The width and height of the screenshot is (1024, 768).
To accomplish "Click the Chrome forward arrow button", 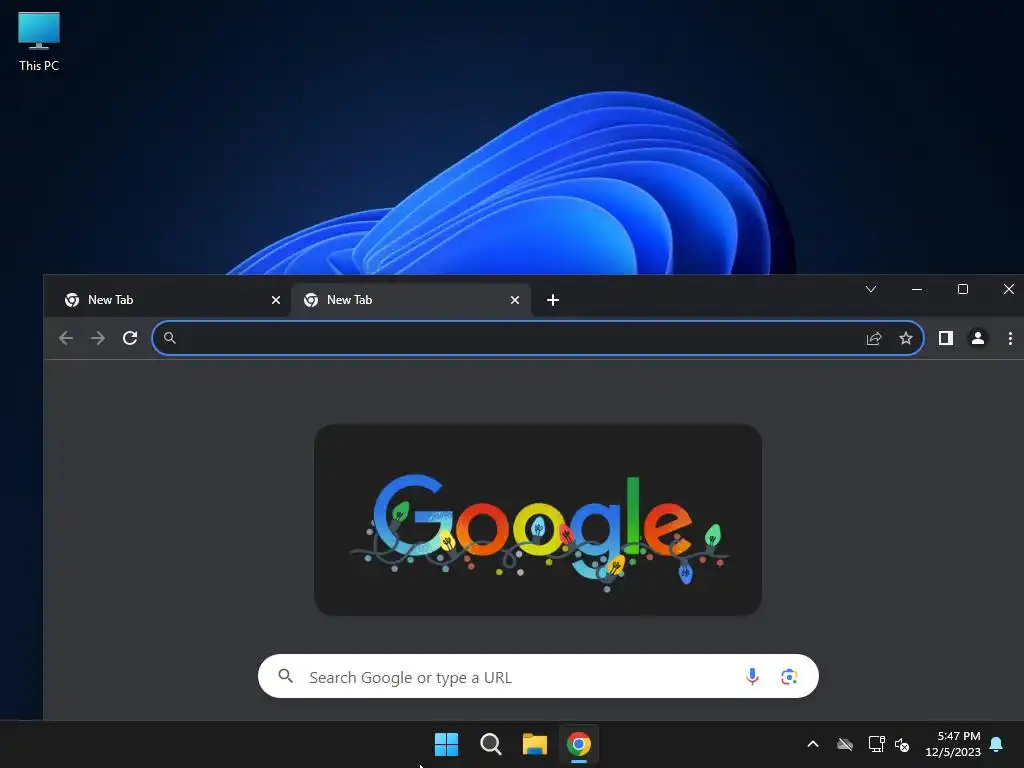I will (98, 338).
